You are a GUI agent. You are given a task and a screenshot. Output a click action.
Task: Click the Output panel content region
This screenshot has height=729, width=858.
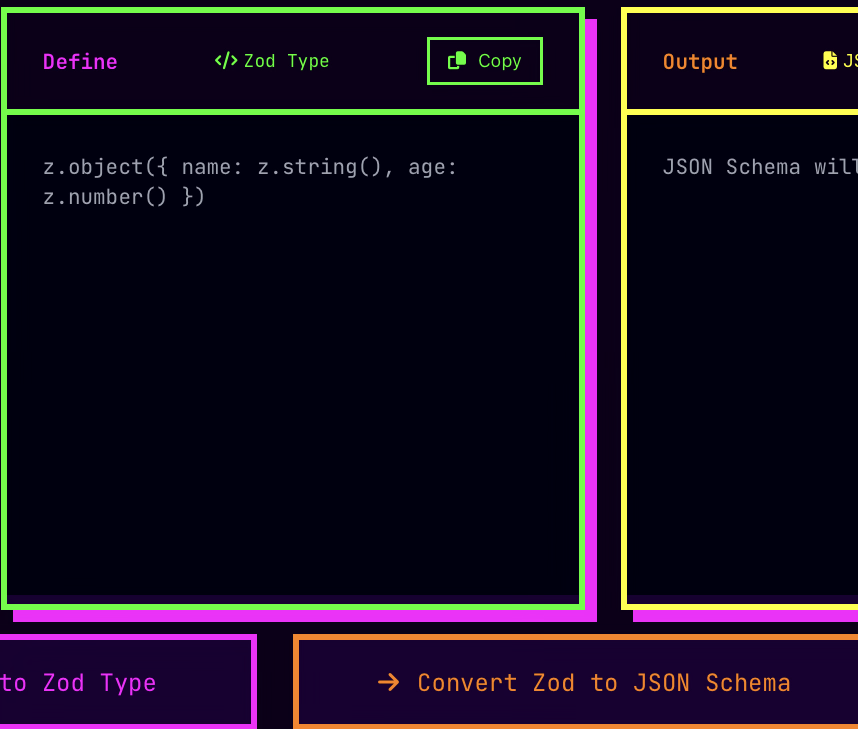pyautogui.click(x=758, y=350)
